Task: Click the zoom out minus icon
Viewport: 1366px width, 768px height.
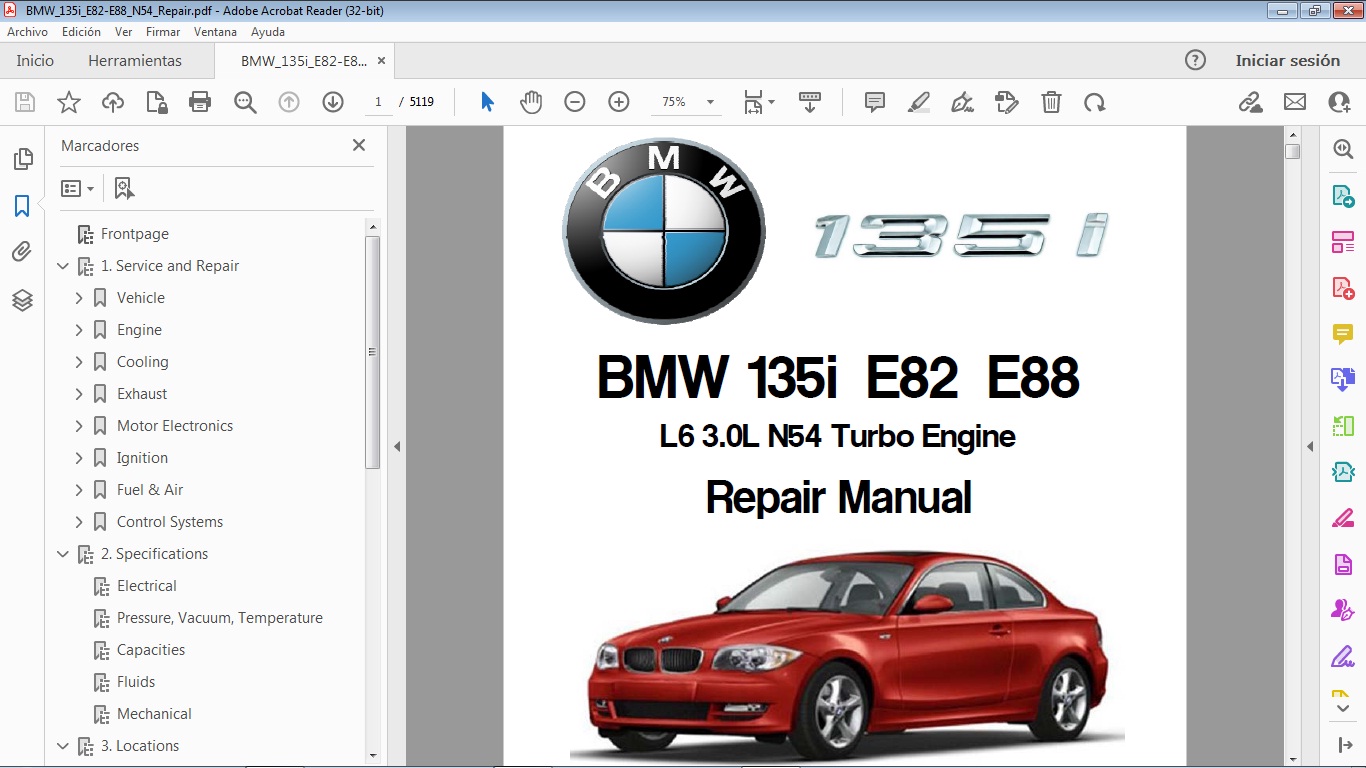Action: (574, 102)
